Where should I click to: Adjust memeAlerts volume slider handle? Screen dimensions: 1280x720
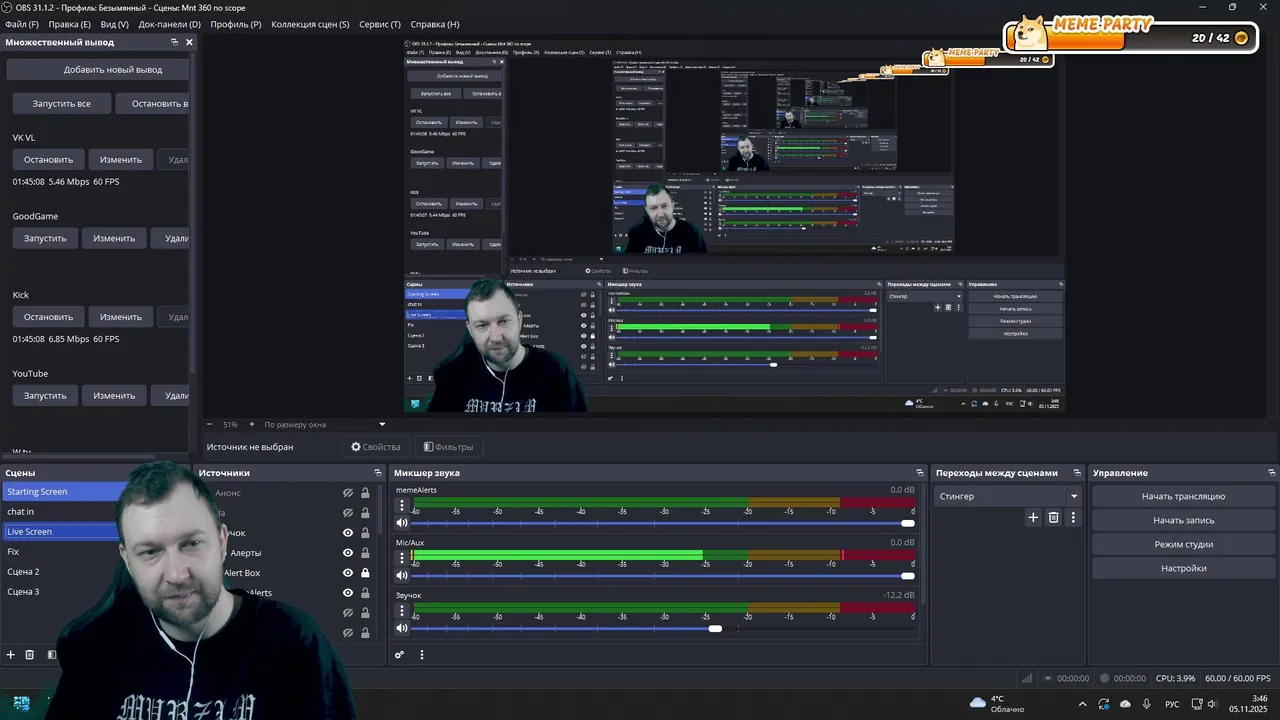pyautogui.click(x=907, y=523)
